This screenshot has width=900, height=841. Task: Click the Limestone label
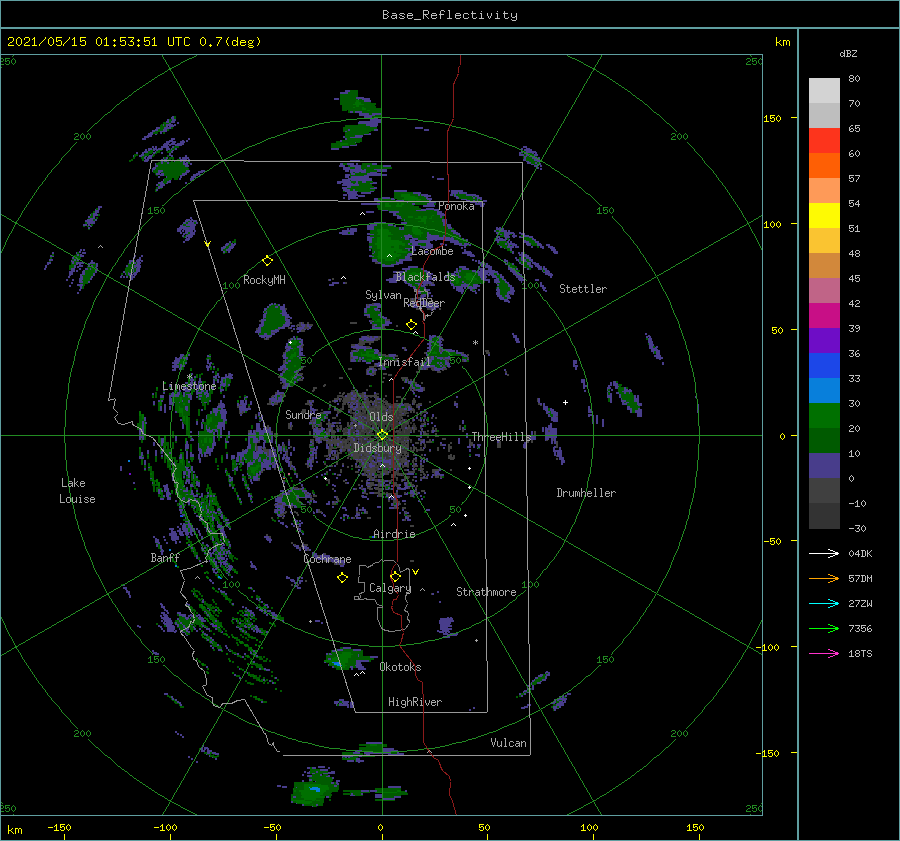(x=189, y=386)
